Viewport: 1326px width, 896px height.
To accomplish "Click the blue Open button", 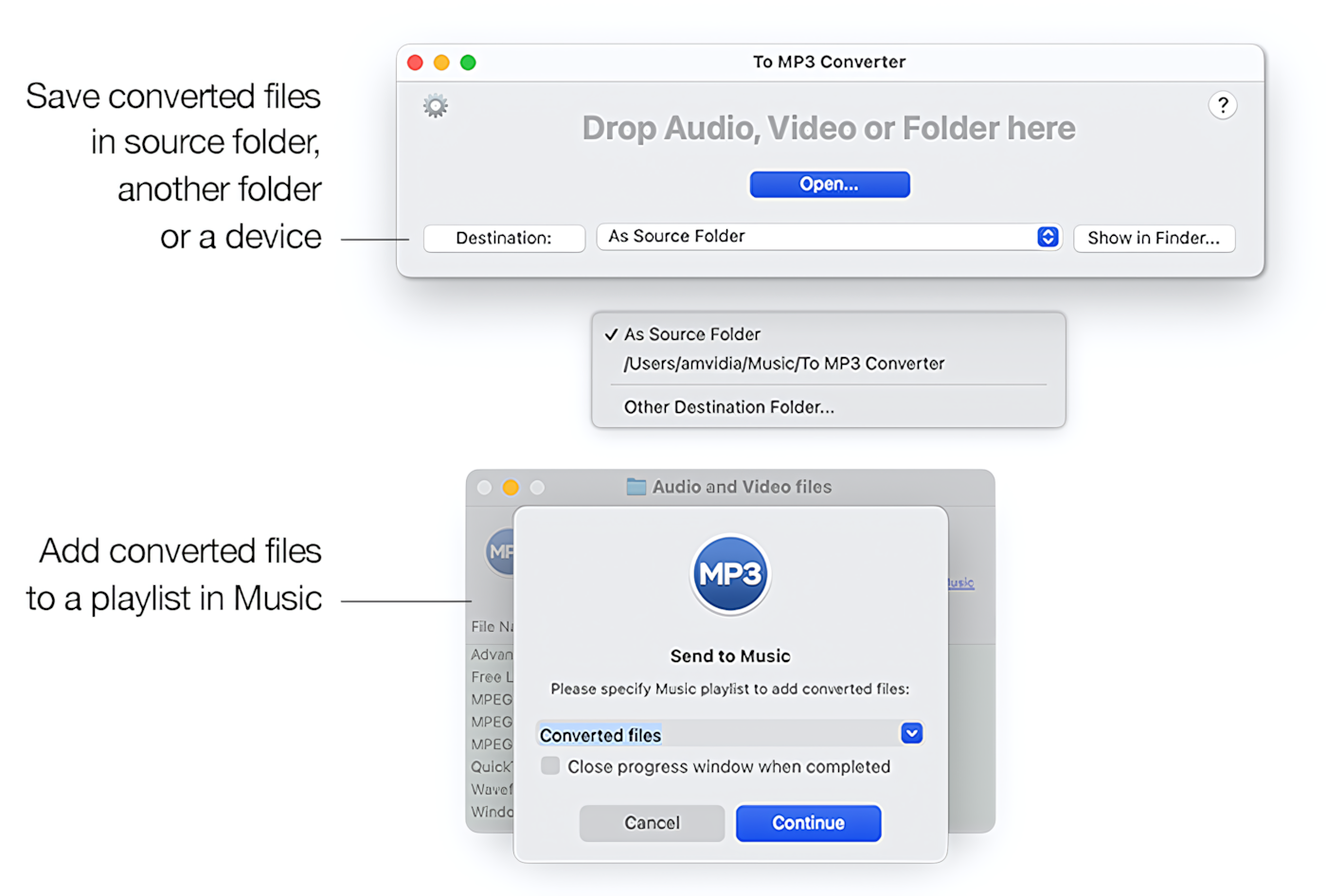I will point(829,184).
